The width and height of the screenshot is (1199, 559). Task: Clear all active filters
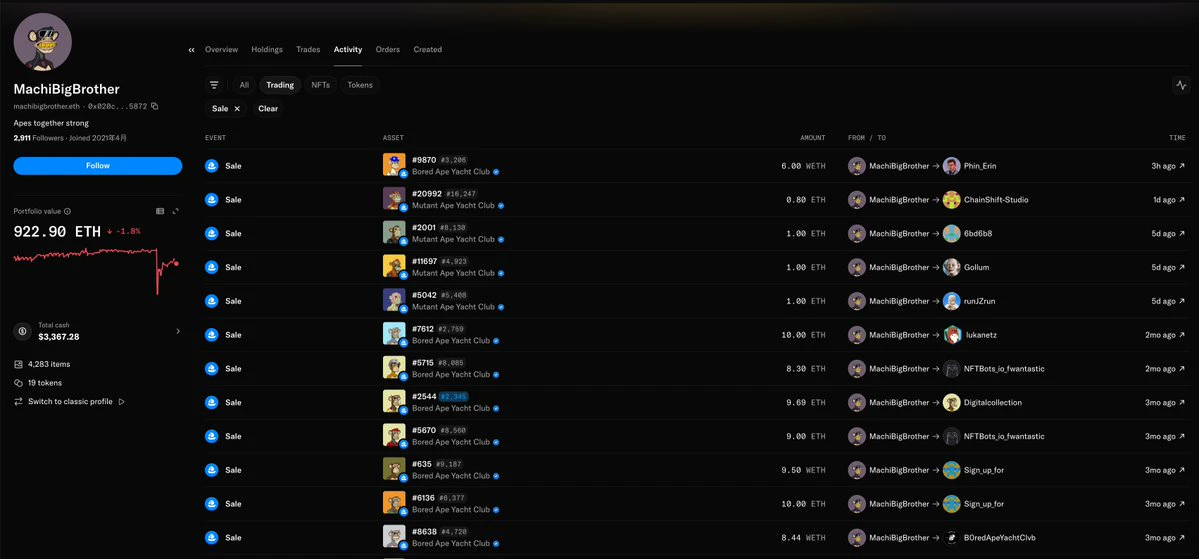[268, 109]
